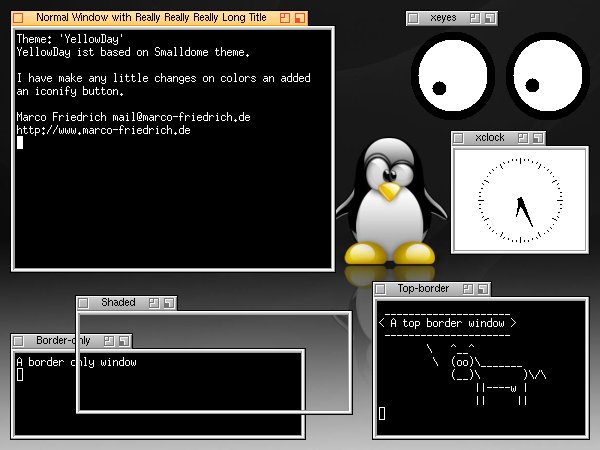Click the 'Border-only' title text

click(63, 340)
